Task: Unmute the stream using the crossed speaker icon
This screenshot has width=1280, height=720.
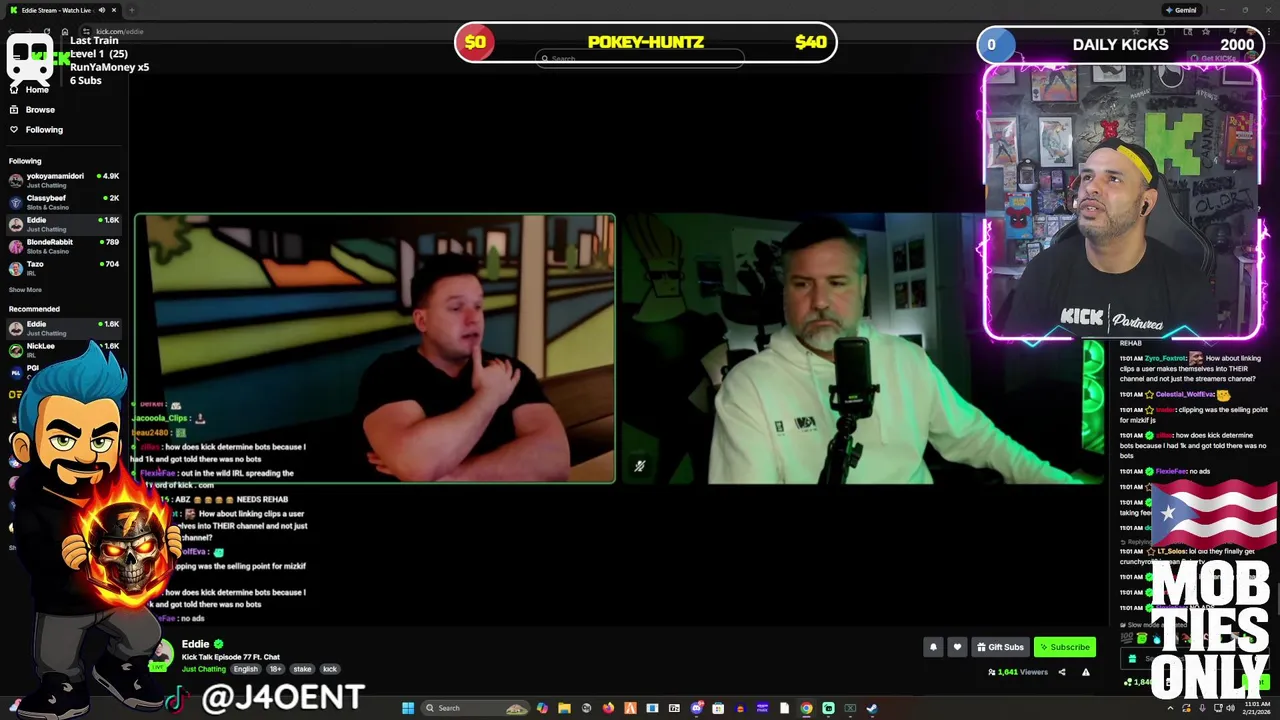Action: [640, 466]
